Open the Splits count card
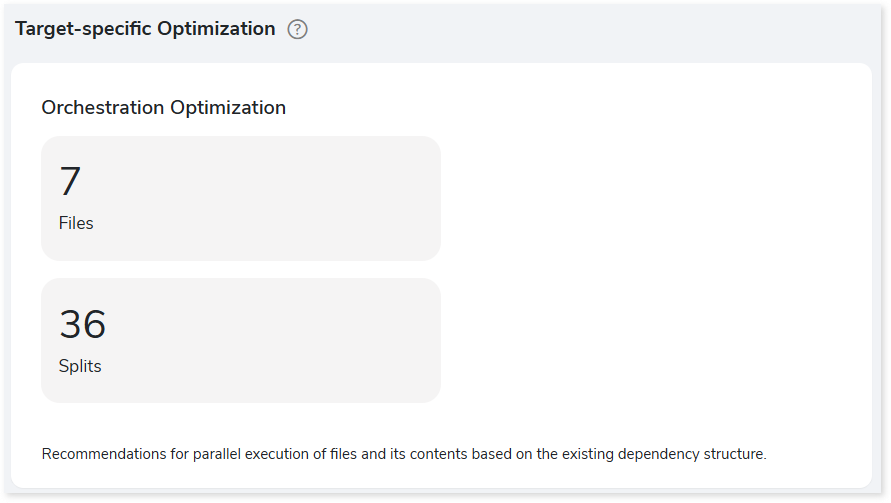891x503 pixels. tap(241, 340)
